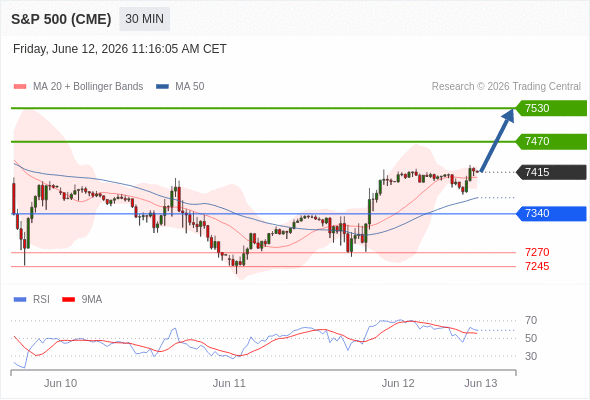Screen dimensions: 590x400
Task: Click the 7415 black current price tag
Action: (551, 172)
